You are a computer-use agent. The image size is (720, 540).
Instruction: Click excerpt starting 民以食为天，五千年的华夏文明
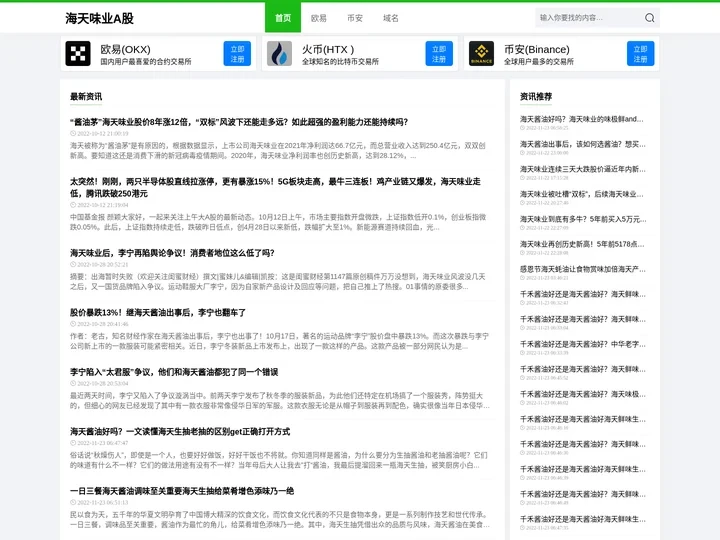click(x=280, y=520)
